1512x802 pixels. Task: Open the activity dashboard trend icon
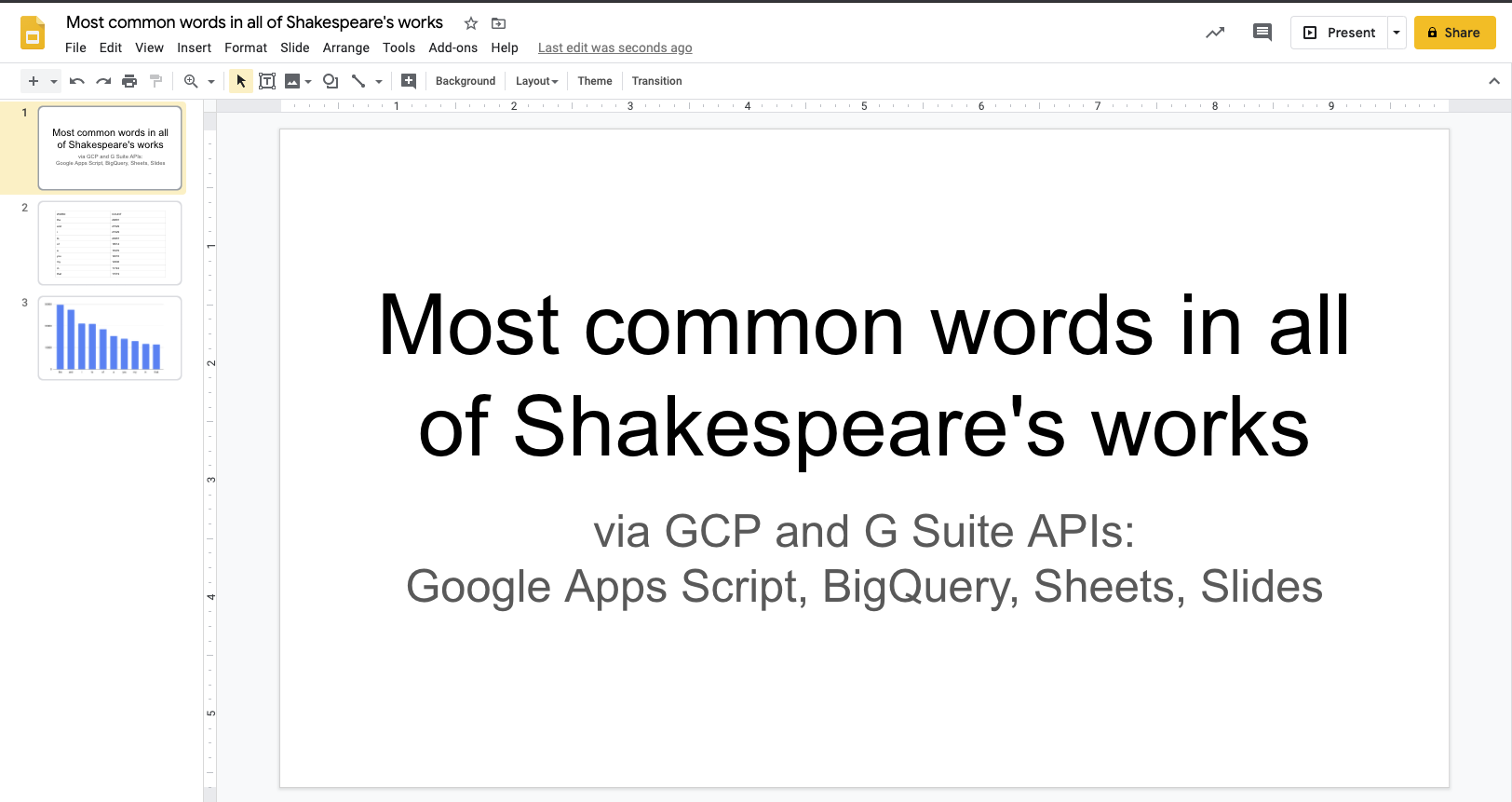(x=1215, y=33)
